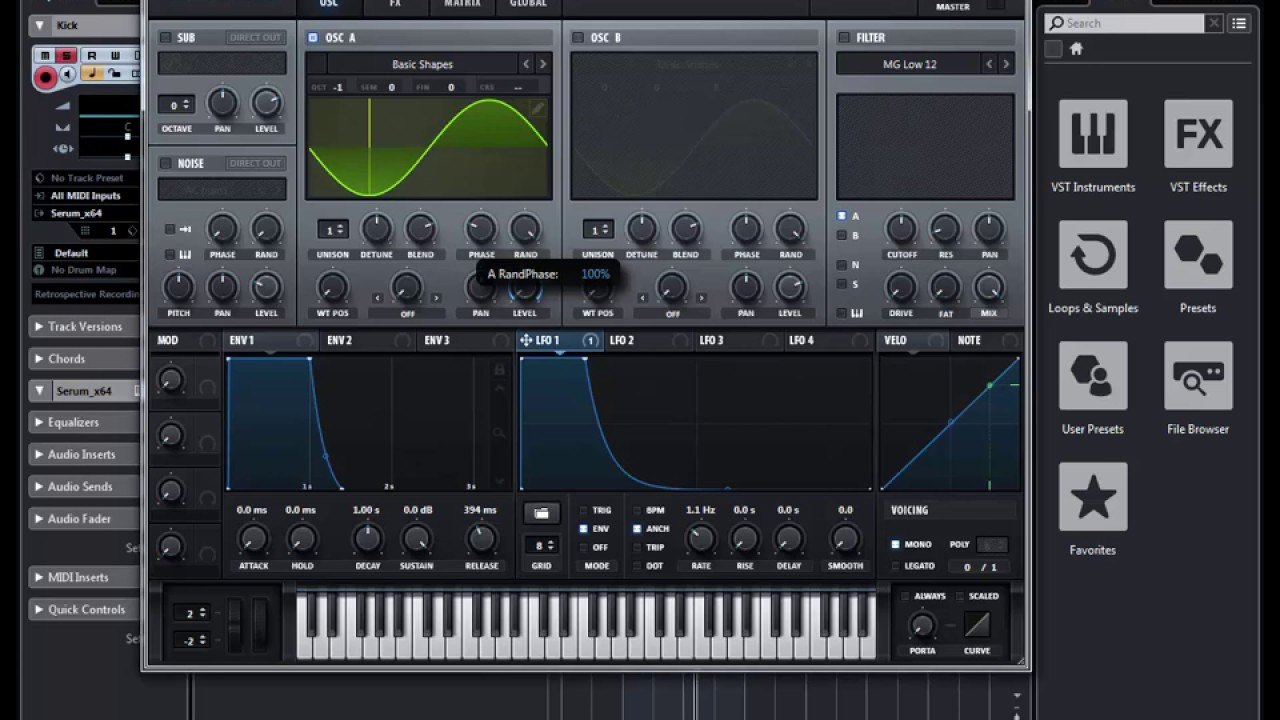Click the filter CUTOFF knob
The height and width of the screenshot is (720, 1280).
pos(901,229)
